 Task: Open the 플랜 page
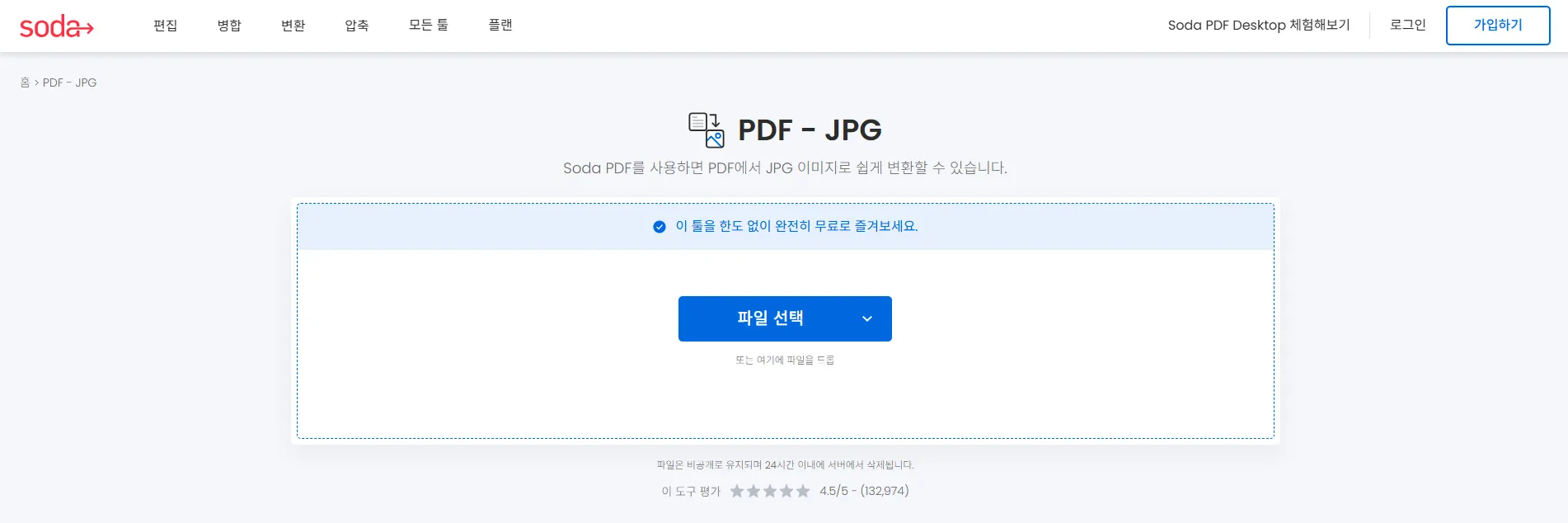pyautogui.click(x=500, y=26)
